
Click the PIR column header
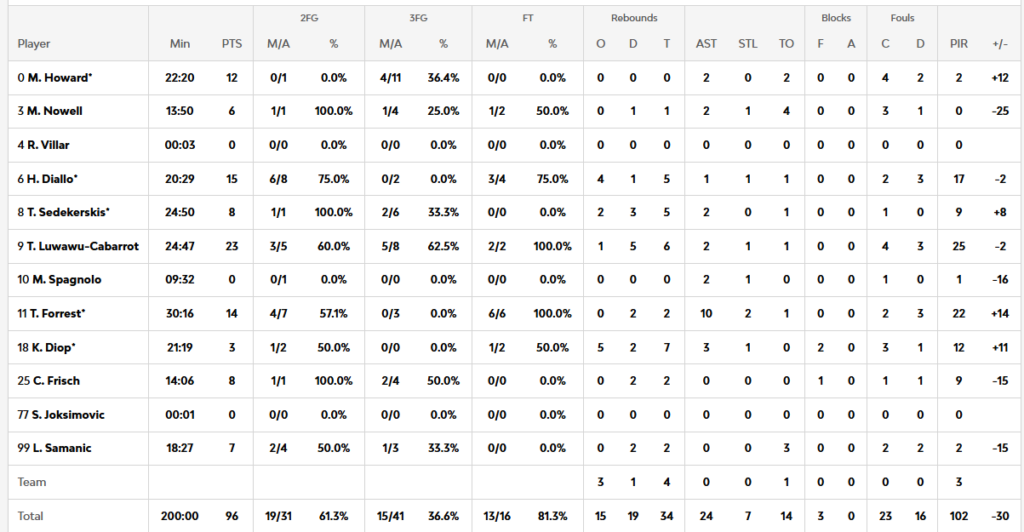point(959,44)
